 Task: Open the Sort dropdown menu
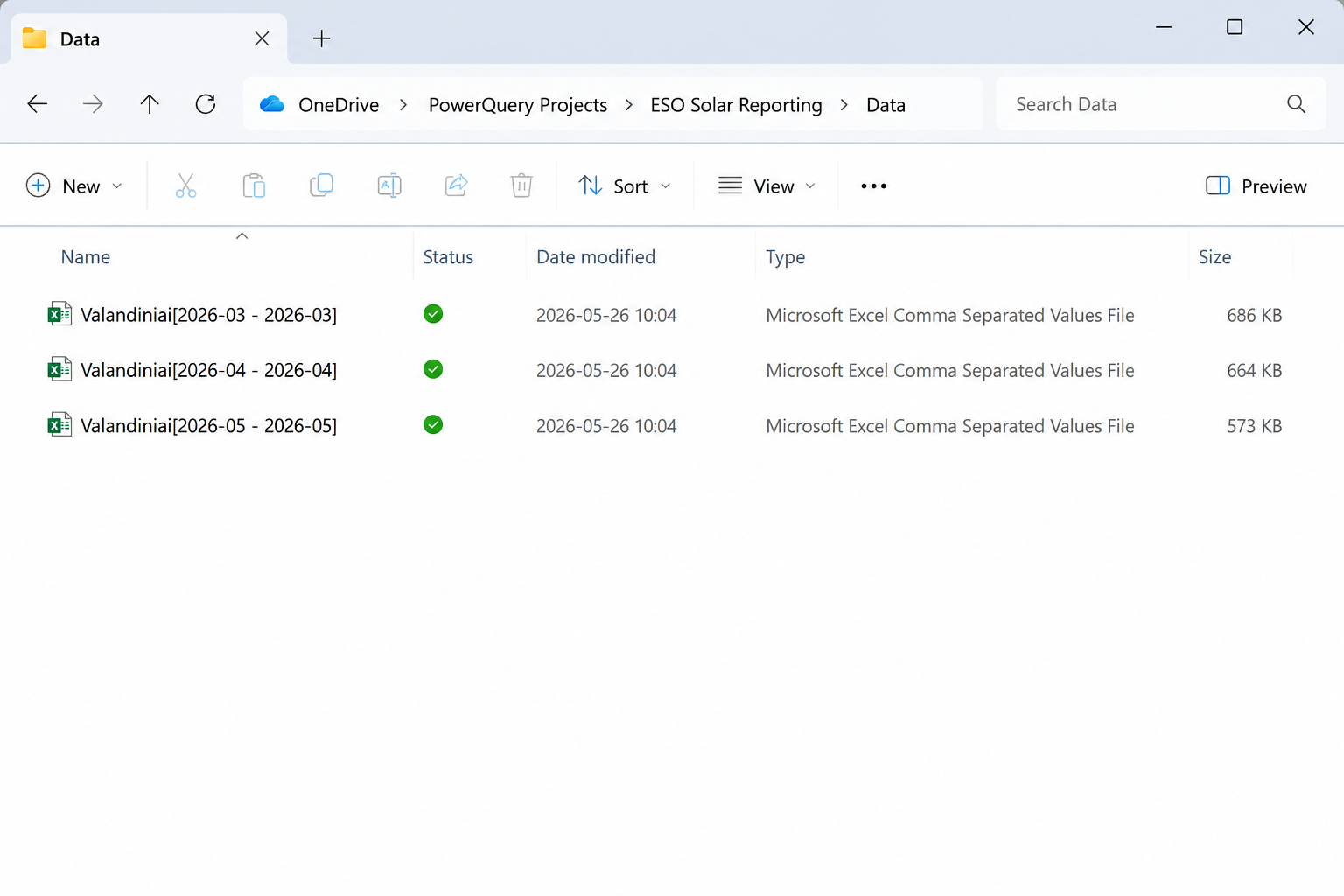[x=625, y=185]
